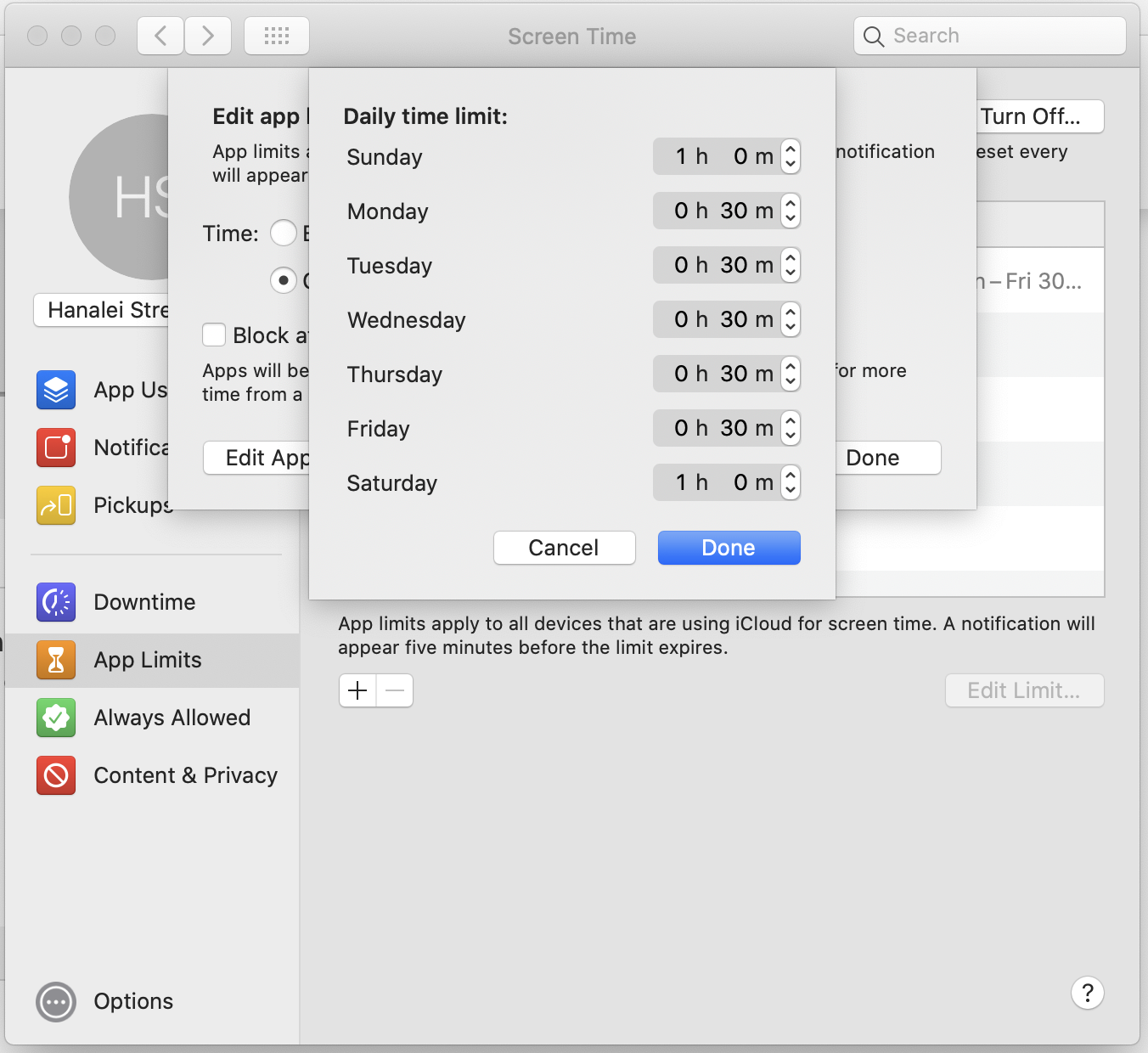Click the "Saturday" day label
Image resolution: width=1148 pixels, height=1053 pixels.
392,483
